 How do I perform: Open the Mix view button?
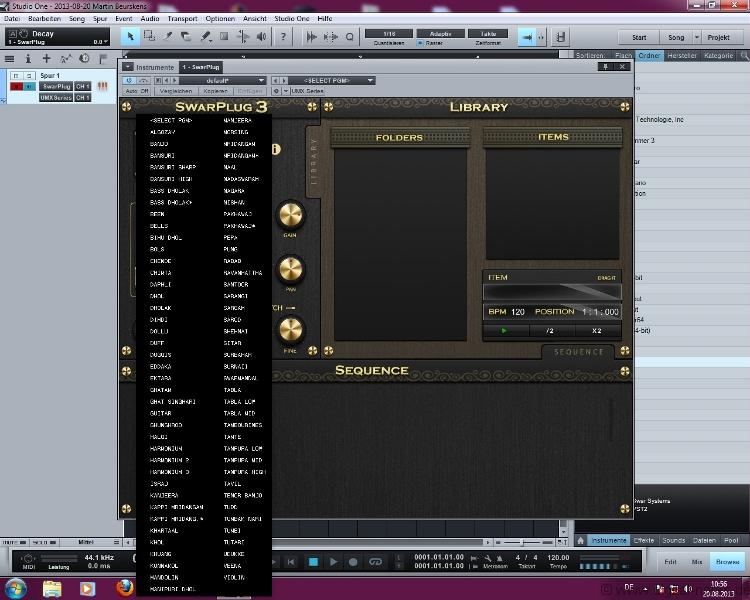coord(697,562)
